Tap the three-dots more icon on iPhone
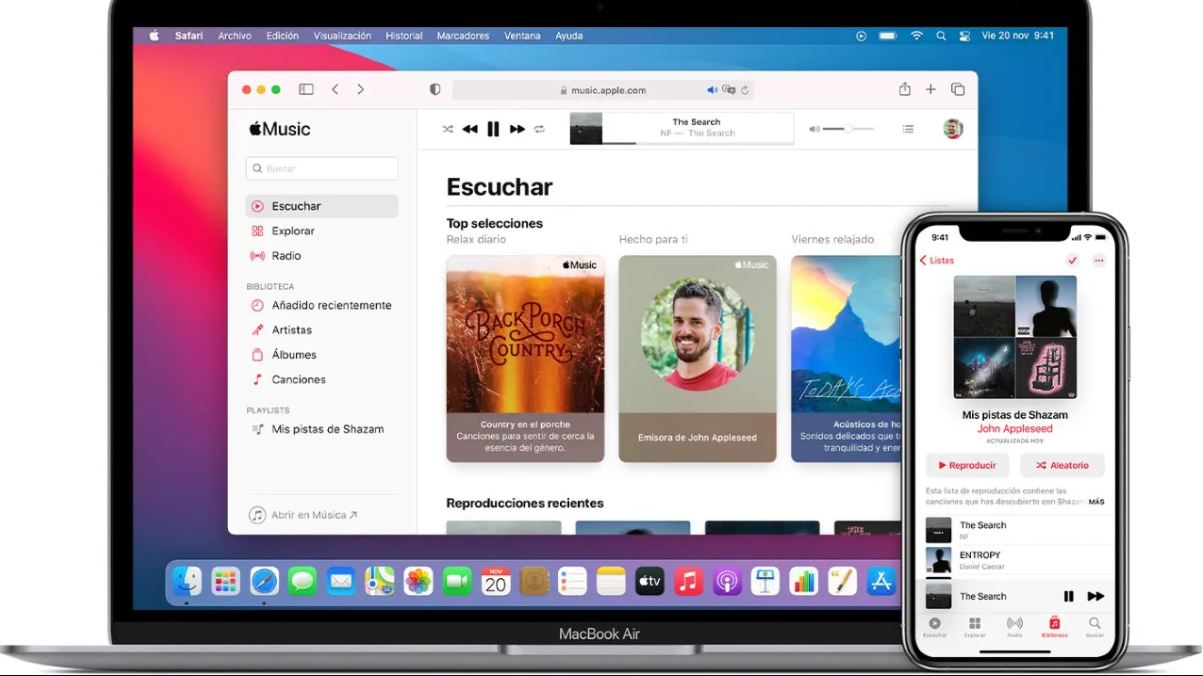The image size is (1203, 676). tap(1099, 260)
